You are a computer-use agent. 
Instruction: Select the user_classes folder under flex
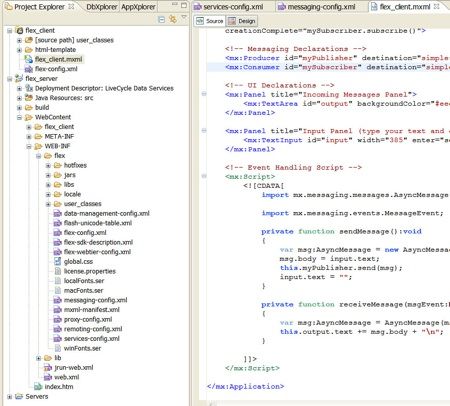click(x=83, y=204)
